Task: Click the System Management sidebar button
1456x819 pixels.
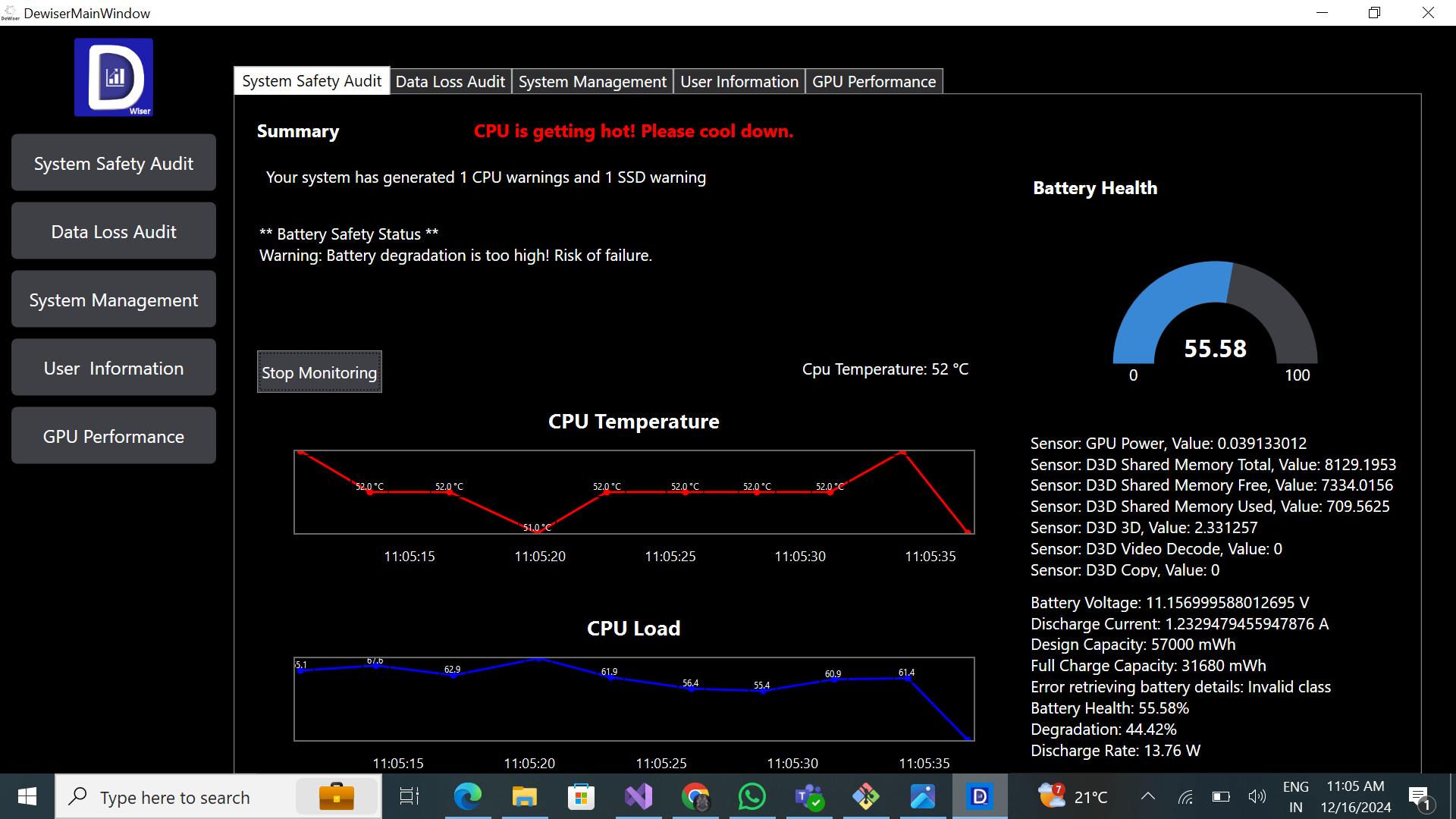Action: (x=114, y=300)
